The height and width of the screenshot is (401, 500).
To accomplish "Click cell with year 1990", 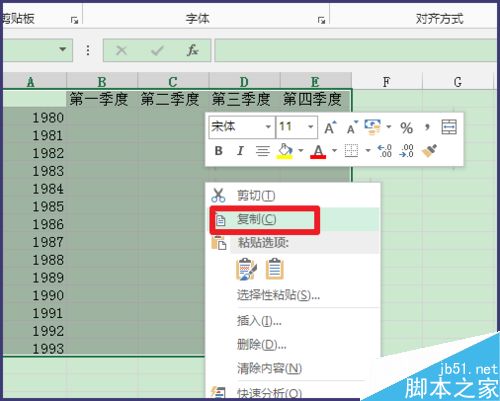I will click(x=35, y=295).
